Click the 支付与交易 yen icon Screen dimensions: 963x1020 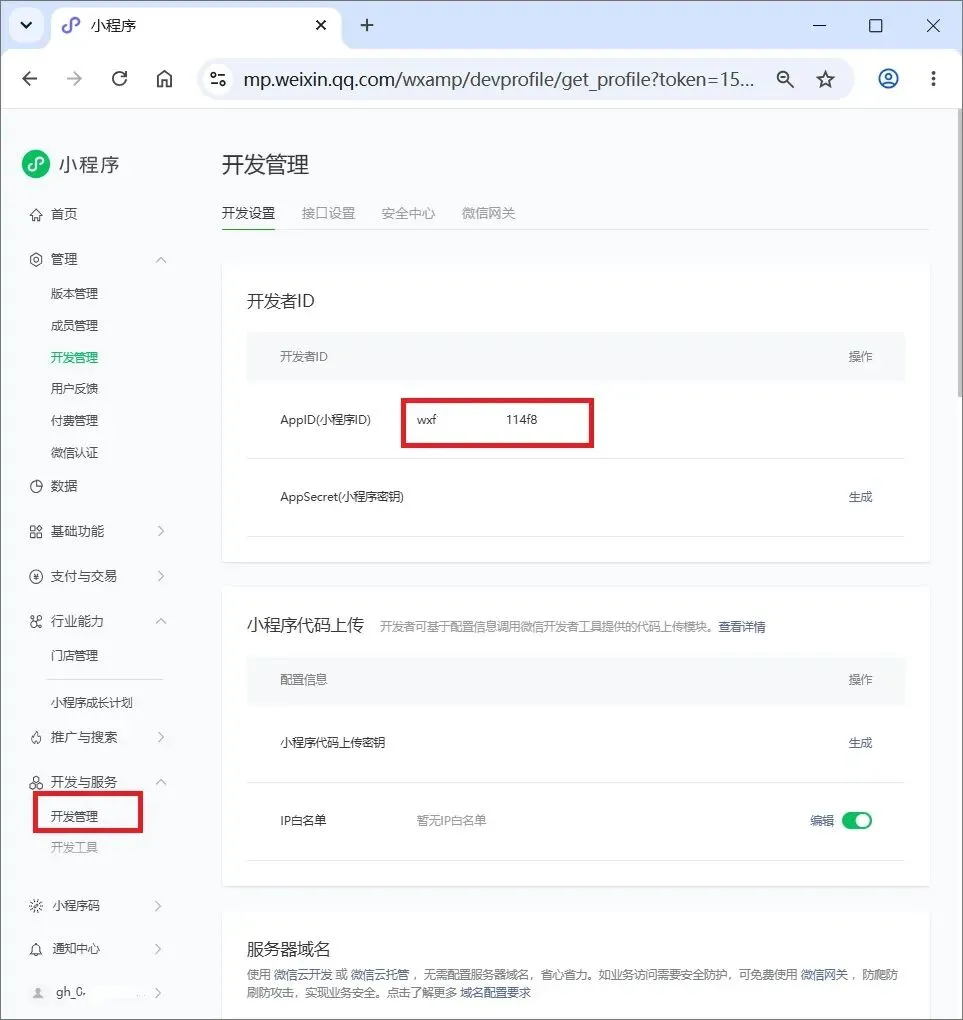point(36,576)
